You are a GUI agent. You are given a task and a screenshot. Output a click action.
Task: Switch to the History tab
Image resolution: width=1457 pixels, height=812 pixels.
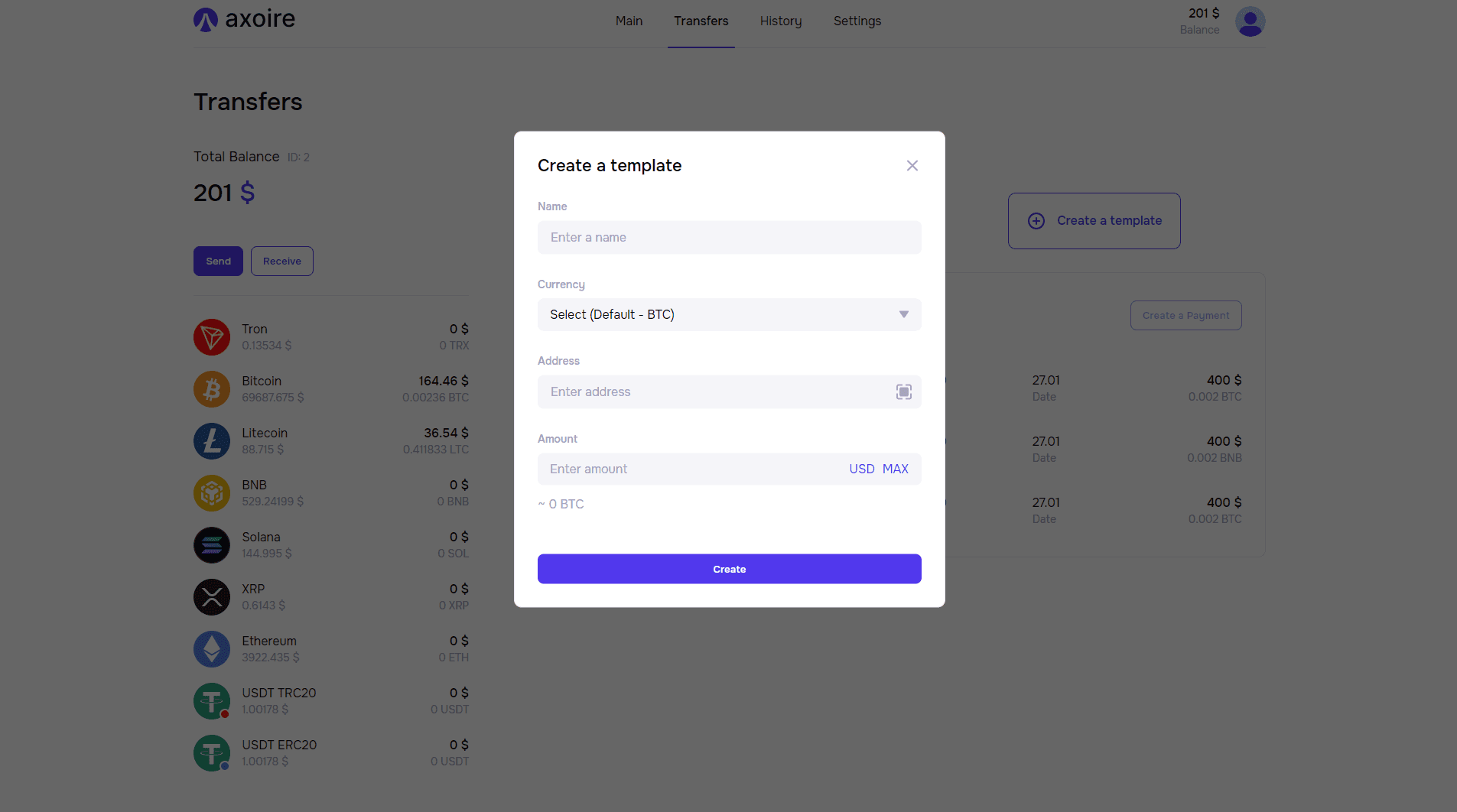click(x=781, y=21)
